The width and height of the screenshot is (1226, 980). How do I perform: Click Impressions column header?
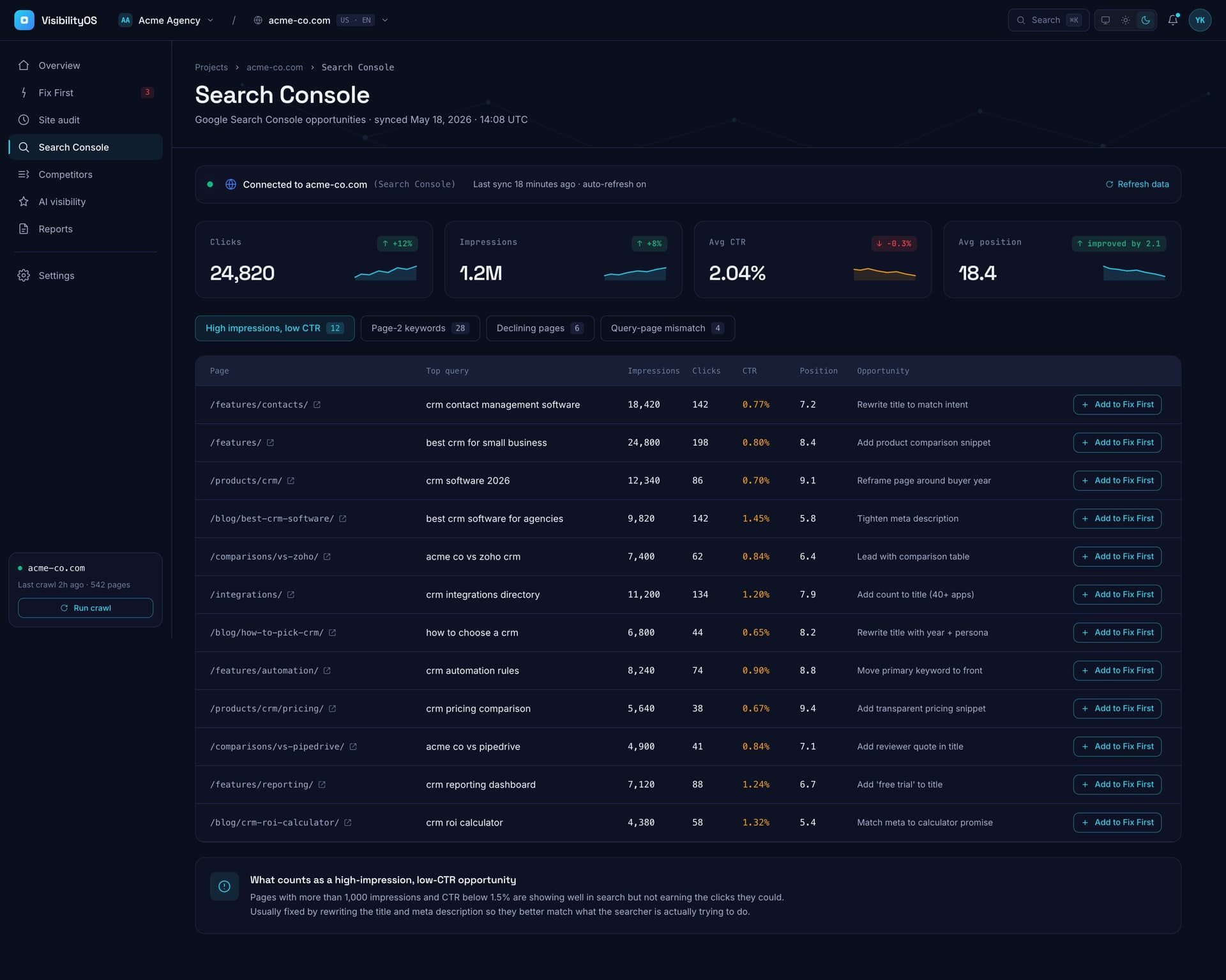pyautogui.click(x=653, y=371)
